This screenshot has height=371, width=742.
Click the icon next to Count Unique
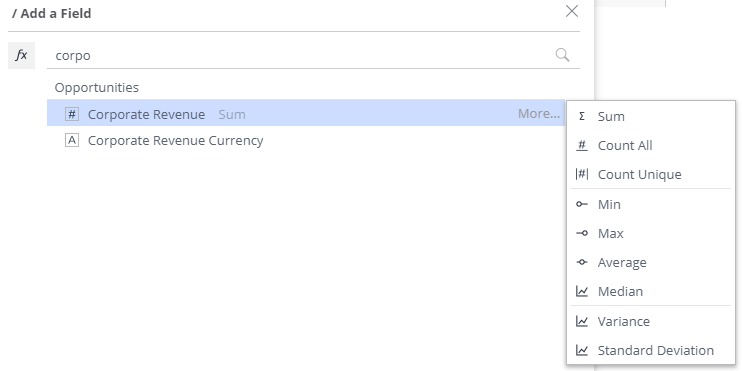point(582,174)
